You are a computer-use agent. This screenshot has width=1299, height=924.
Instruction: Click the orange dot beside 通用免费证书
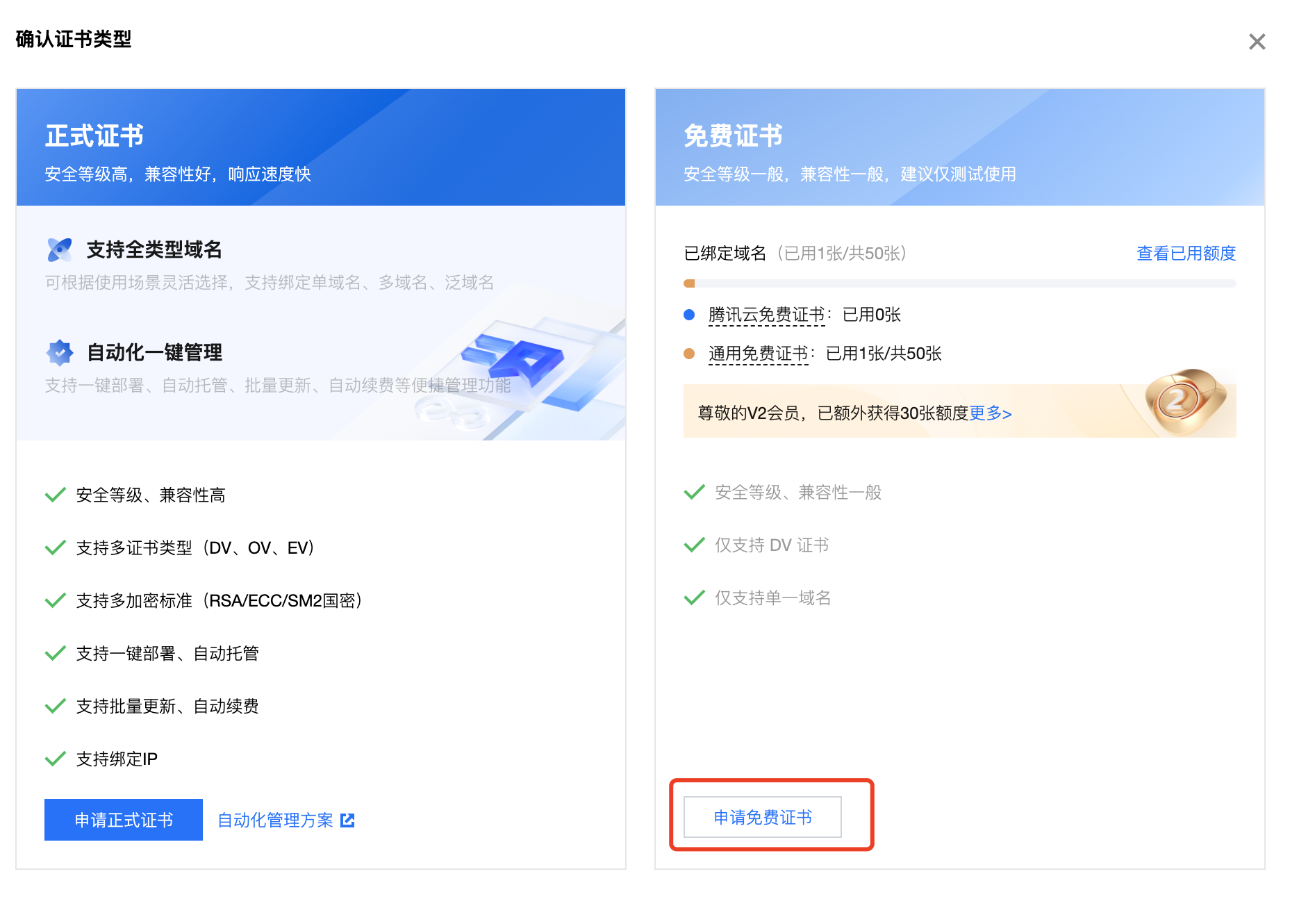click(688, 353)
